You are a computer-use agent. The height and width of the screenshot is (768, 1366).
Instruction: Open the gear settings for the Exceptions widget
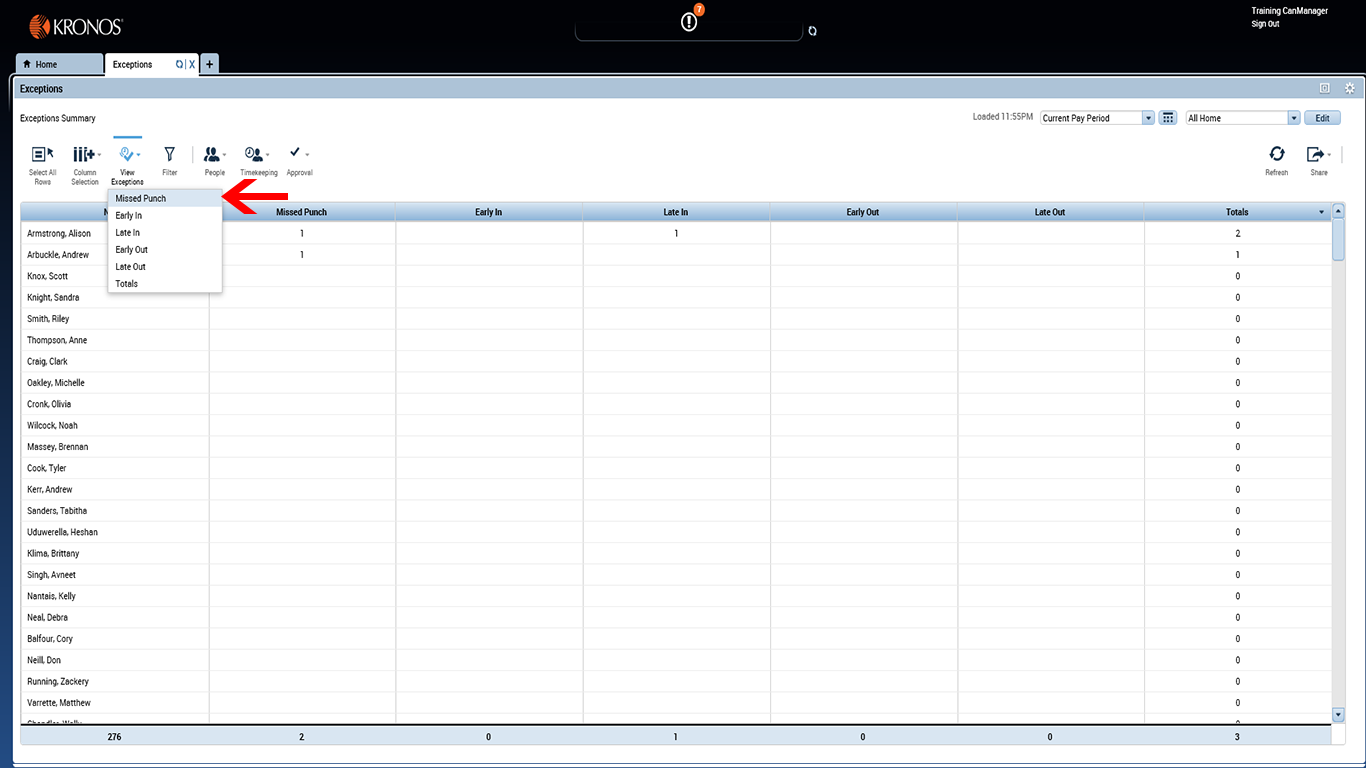pos(1349,88)
